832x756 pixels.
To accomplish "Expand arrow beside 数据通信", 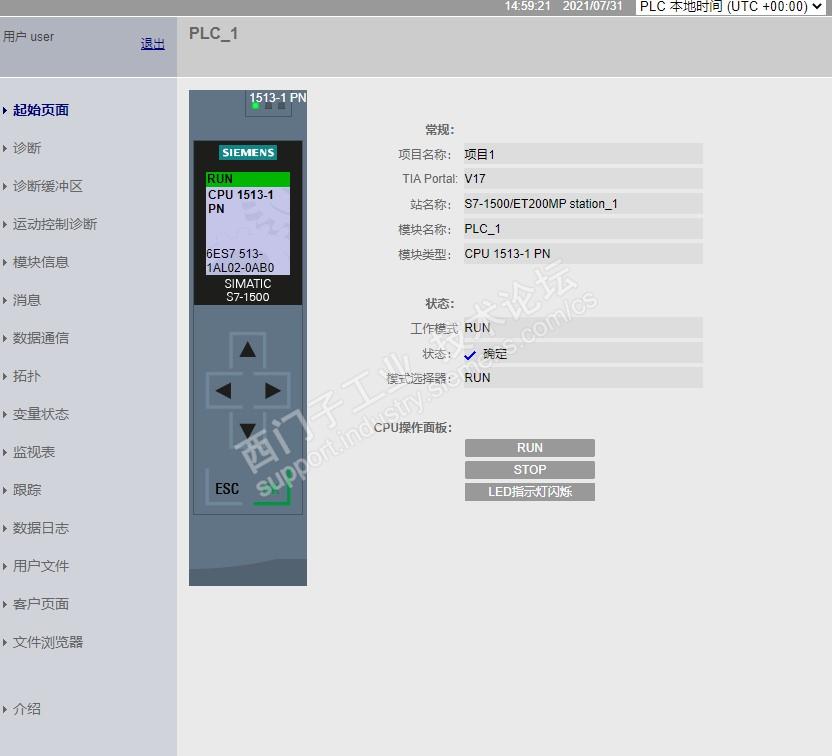I will (x=5, y=338).
